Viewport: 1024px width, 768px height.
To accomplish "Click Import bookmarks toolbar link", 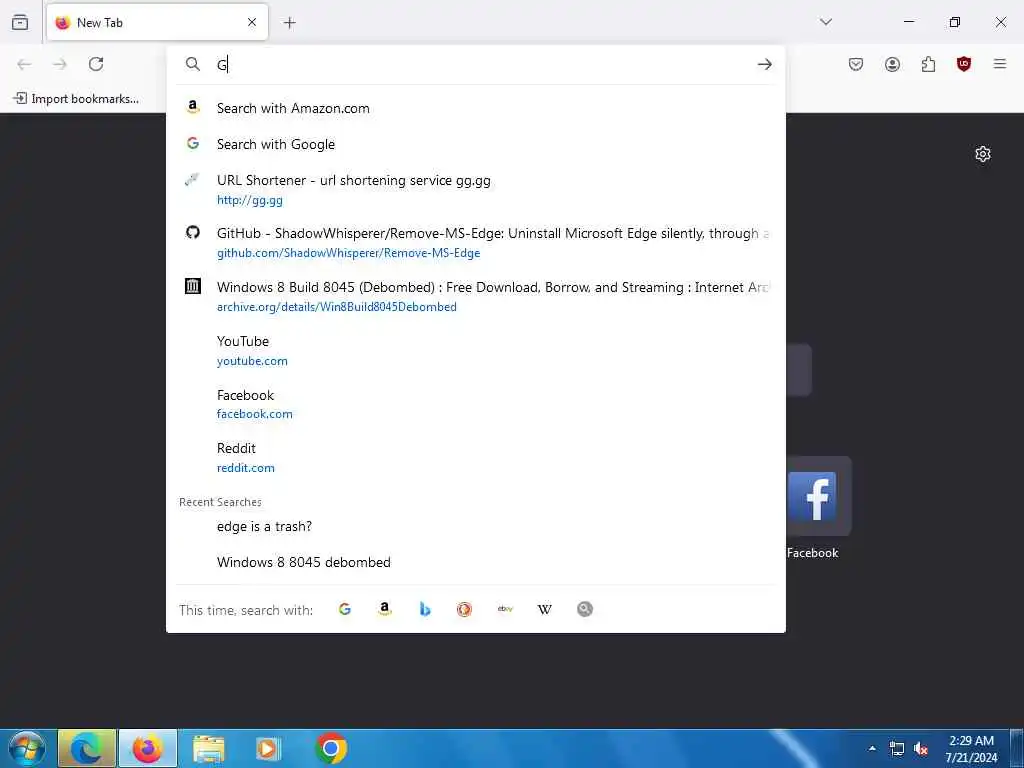I will (x=76, y=99).
